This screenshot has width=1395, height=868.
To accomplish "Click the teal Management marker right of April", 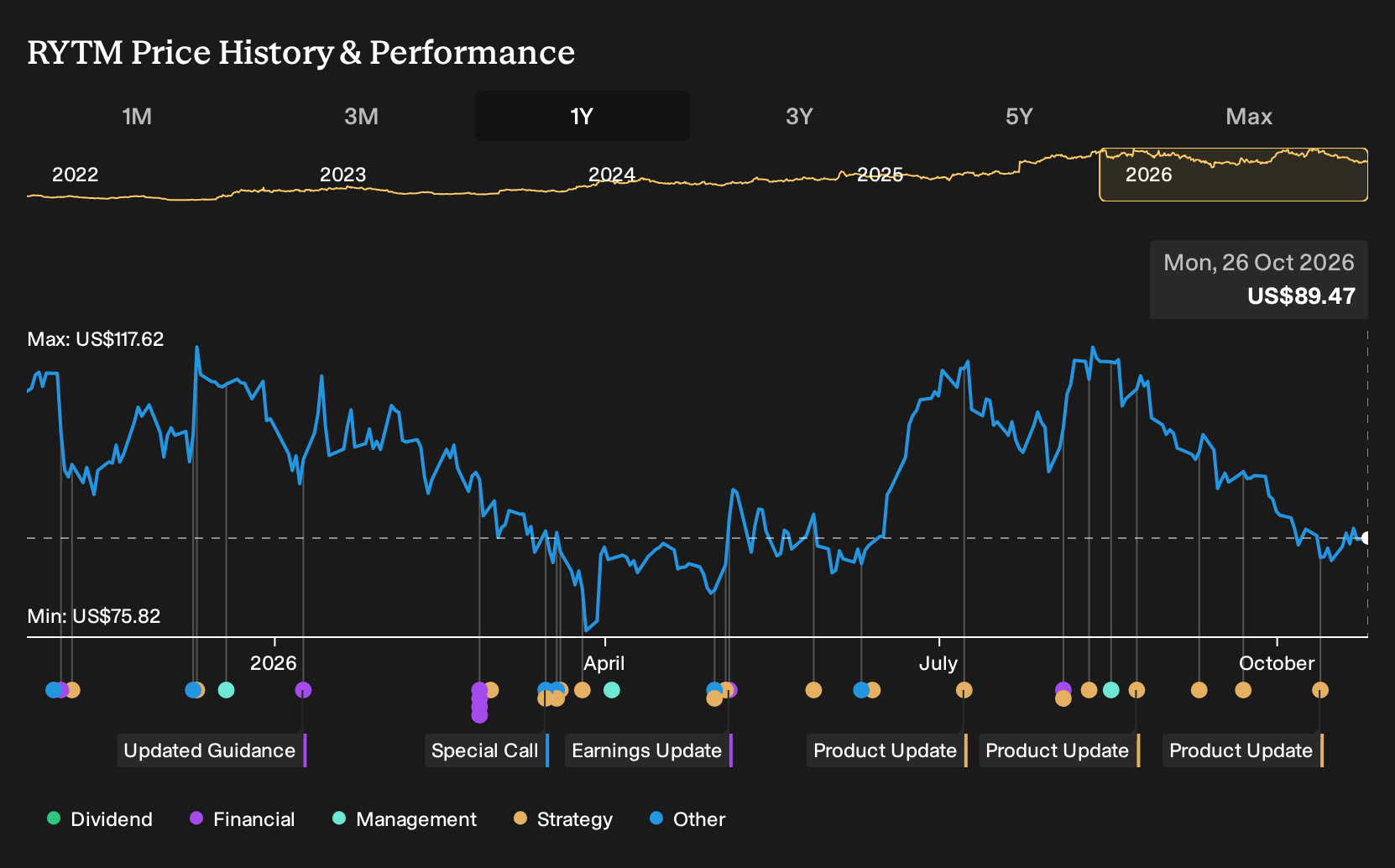I will point(612,690).
